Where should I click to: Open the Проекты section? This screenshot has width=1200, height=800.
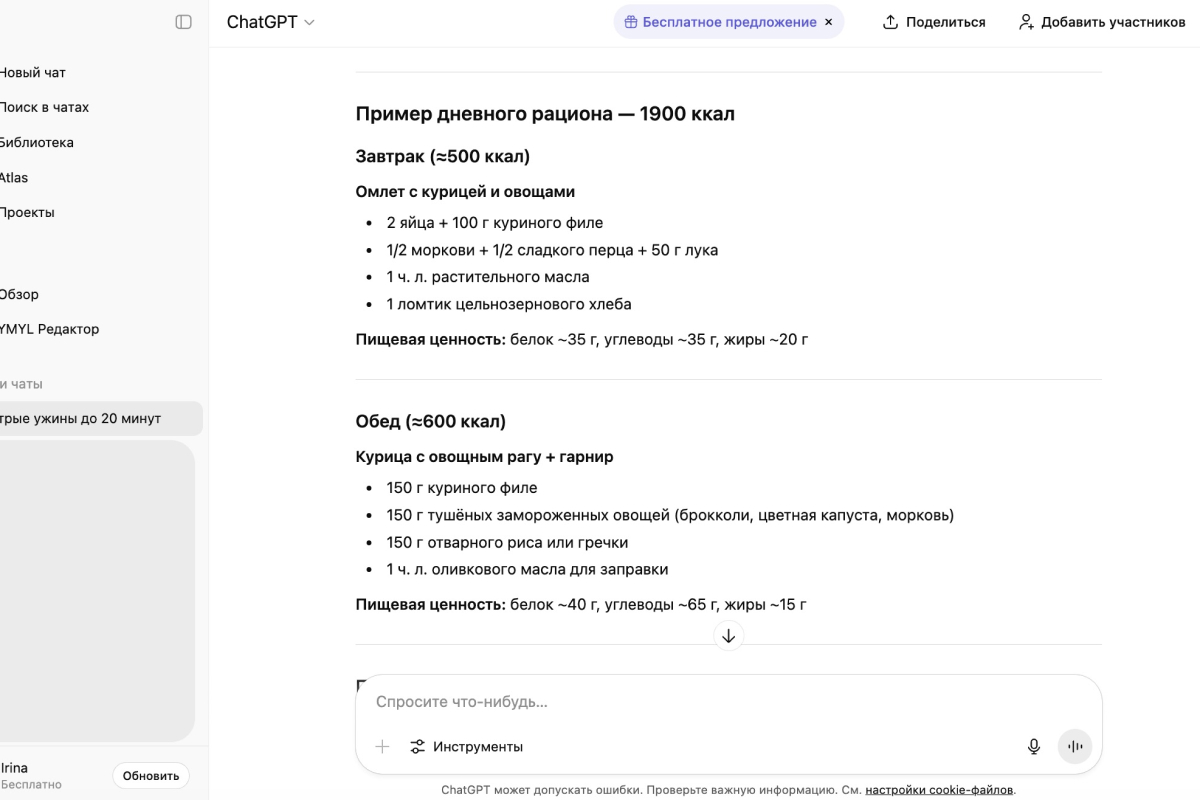pos(26,212)
